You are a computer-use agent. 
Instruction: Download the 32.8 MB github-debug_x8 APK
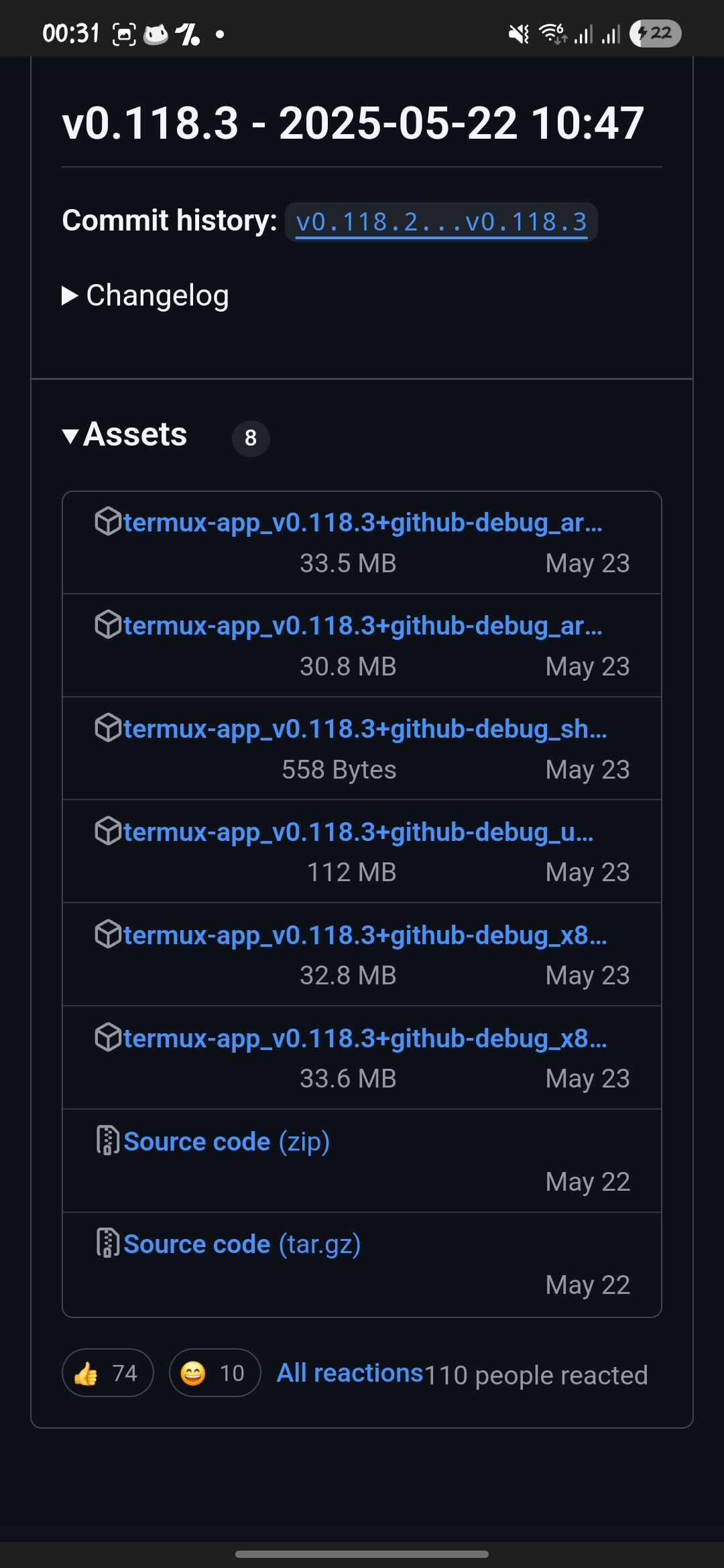click(x=365, y=935)
